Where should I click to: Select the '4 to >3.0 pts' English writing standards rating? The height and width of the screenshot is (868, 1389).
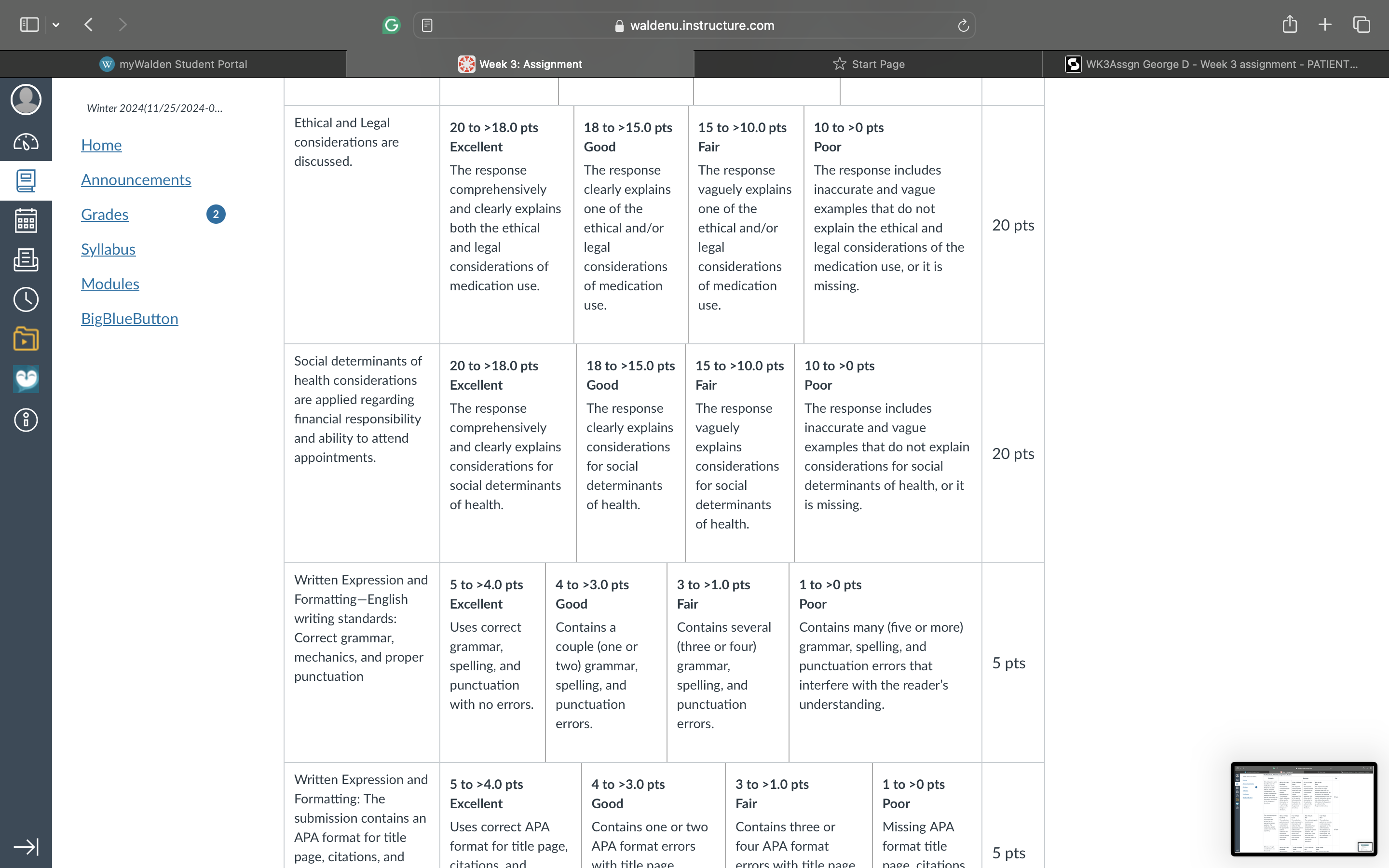(606, 663)
